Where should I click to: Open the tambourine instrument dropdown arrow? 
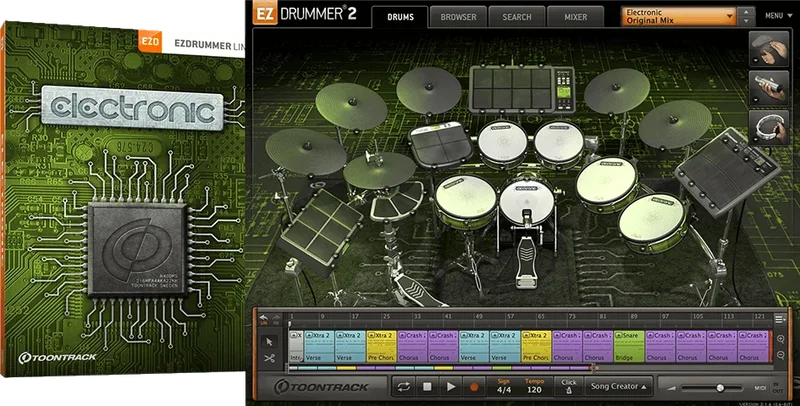(755, 140)
